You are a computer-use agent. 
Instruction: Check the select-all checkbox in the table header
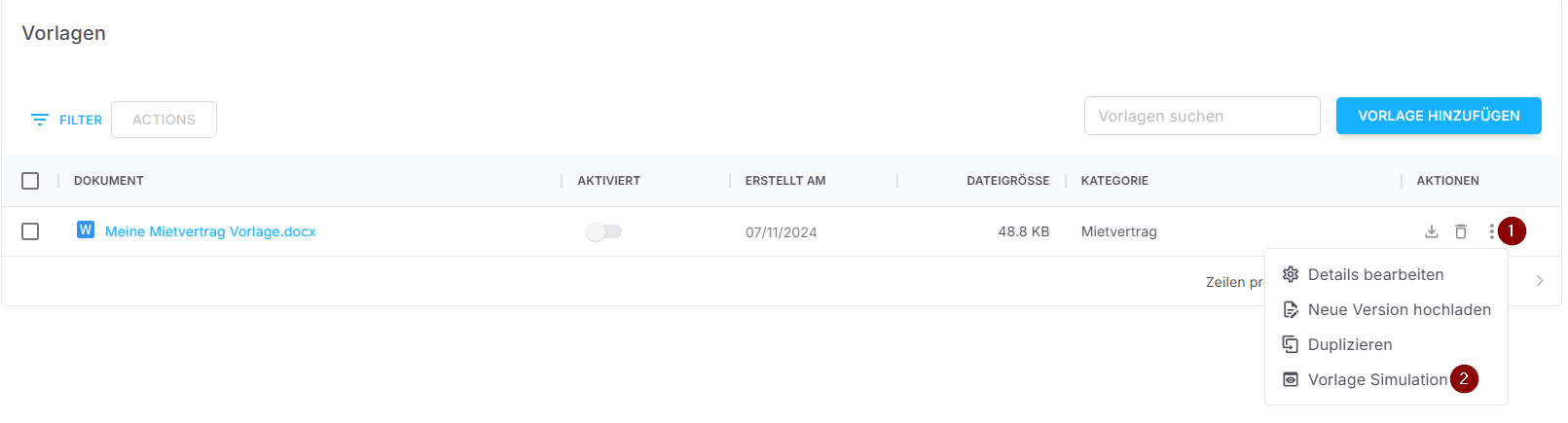coord(30,181)
